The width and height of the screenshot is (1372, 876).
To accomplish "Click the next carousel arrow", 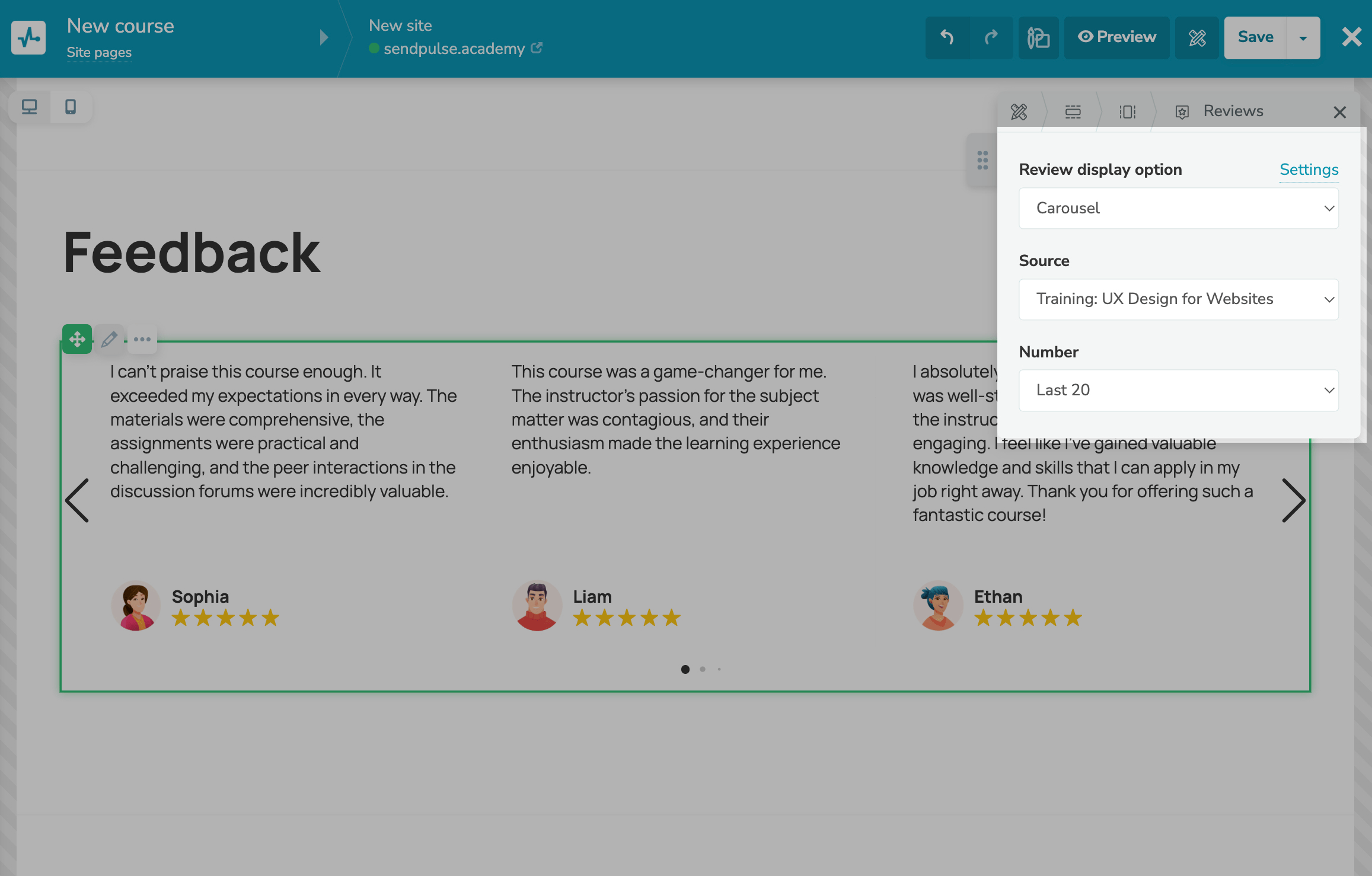I will coord(1293,500).
